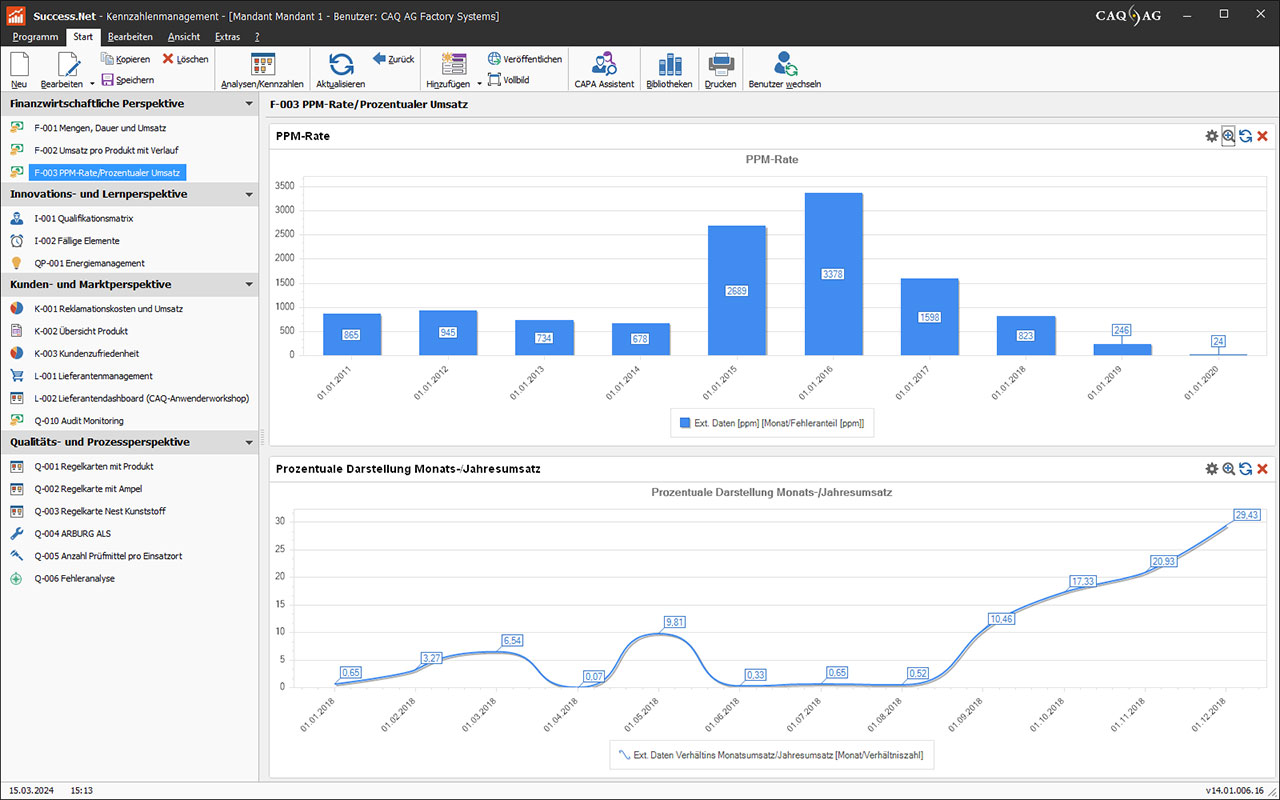Click the Aktualisieren refresh icon
This screenshot has height=800, width=1280.
tap(341, 65)
